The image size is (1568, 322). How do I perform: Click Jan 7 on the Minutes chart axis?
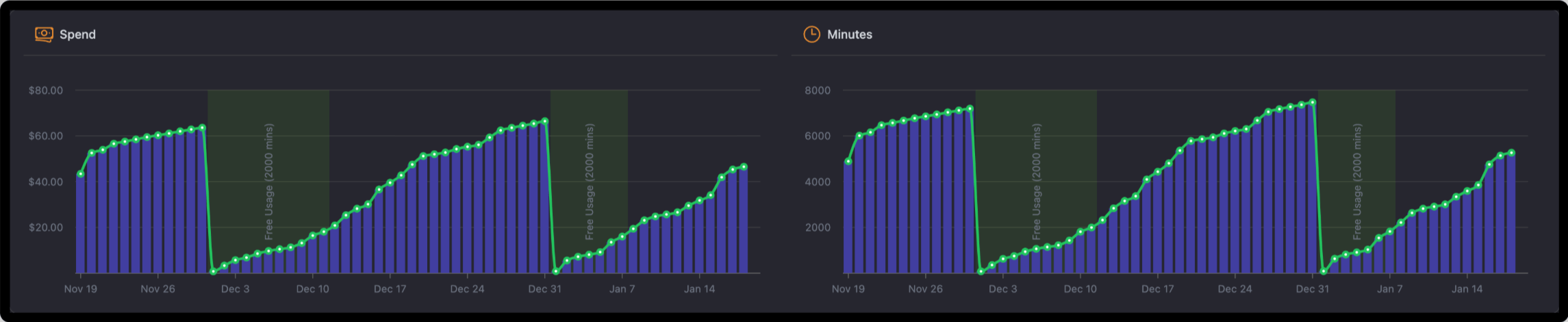coord(1390,289)
